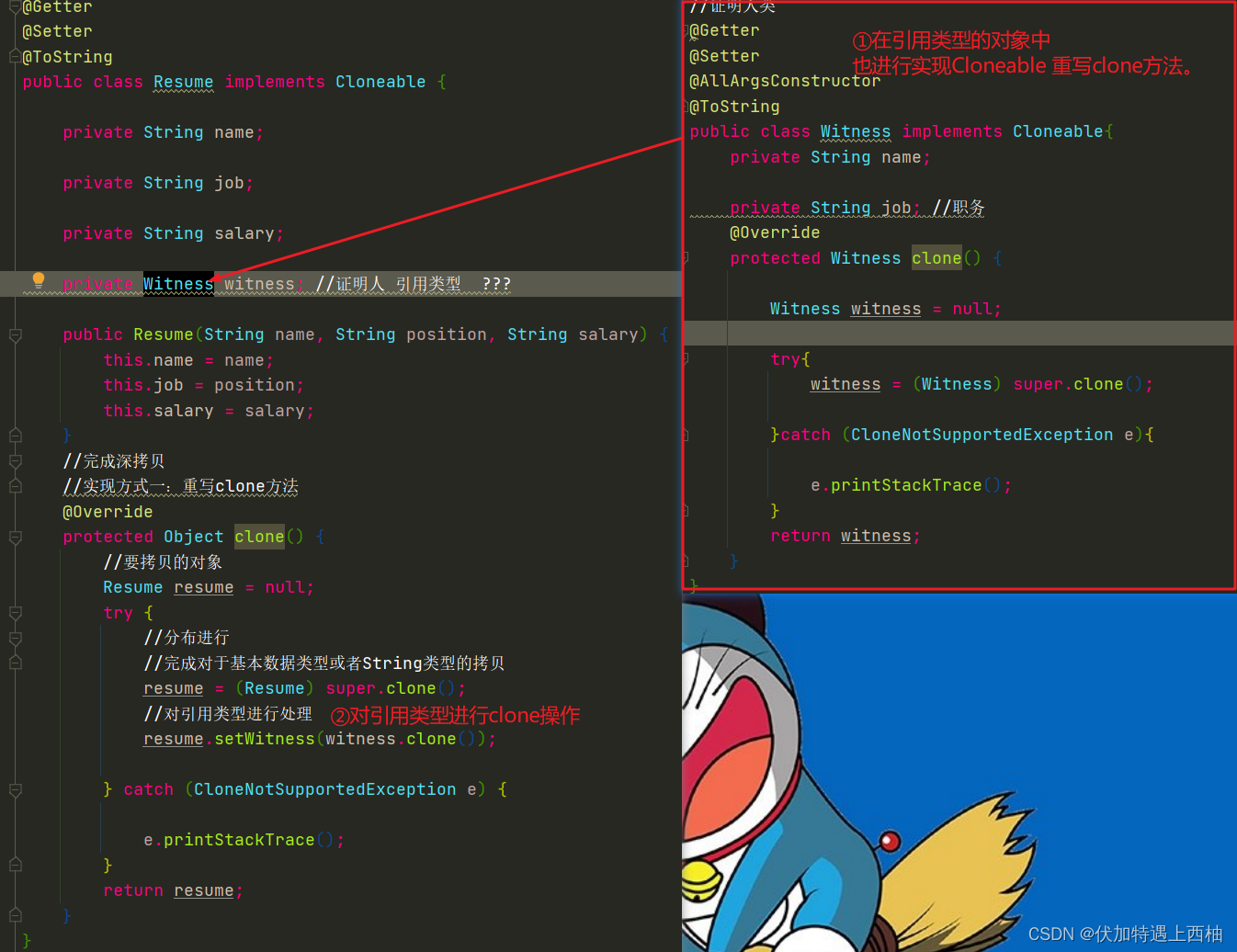
Task: Click return witness statement
Action: click(845, 536)
